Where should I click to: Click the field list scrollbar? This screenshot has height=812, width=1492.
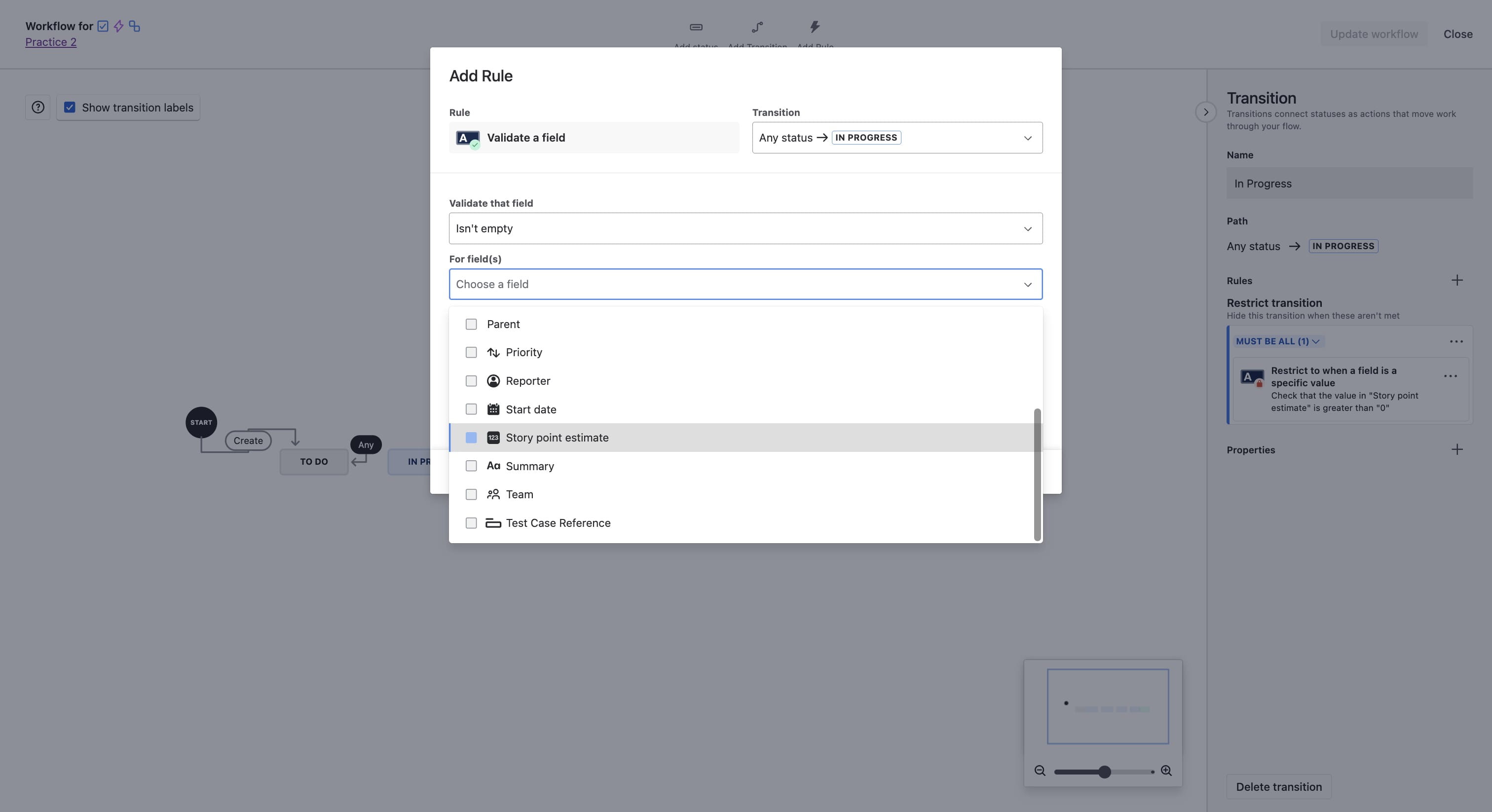point(1037,475)
